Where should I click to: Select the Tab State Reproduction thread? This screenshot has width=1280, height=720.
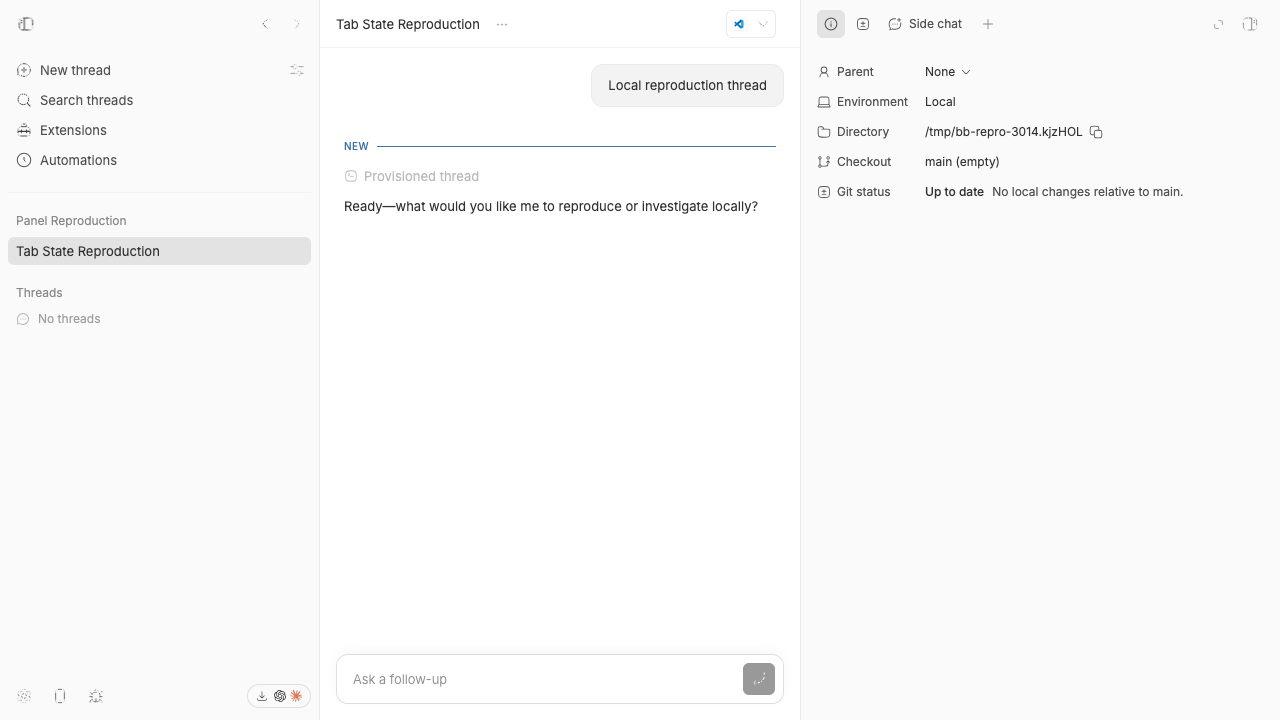tap(159, 251)
